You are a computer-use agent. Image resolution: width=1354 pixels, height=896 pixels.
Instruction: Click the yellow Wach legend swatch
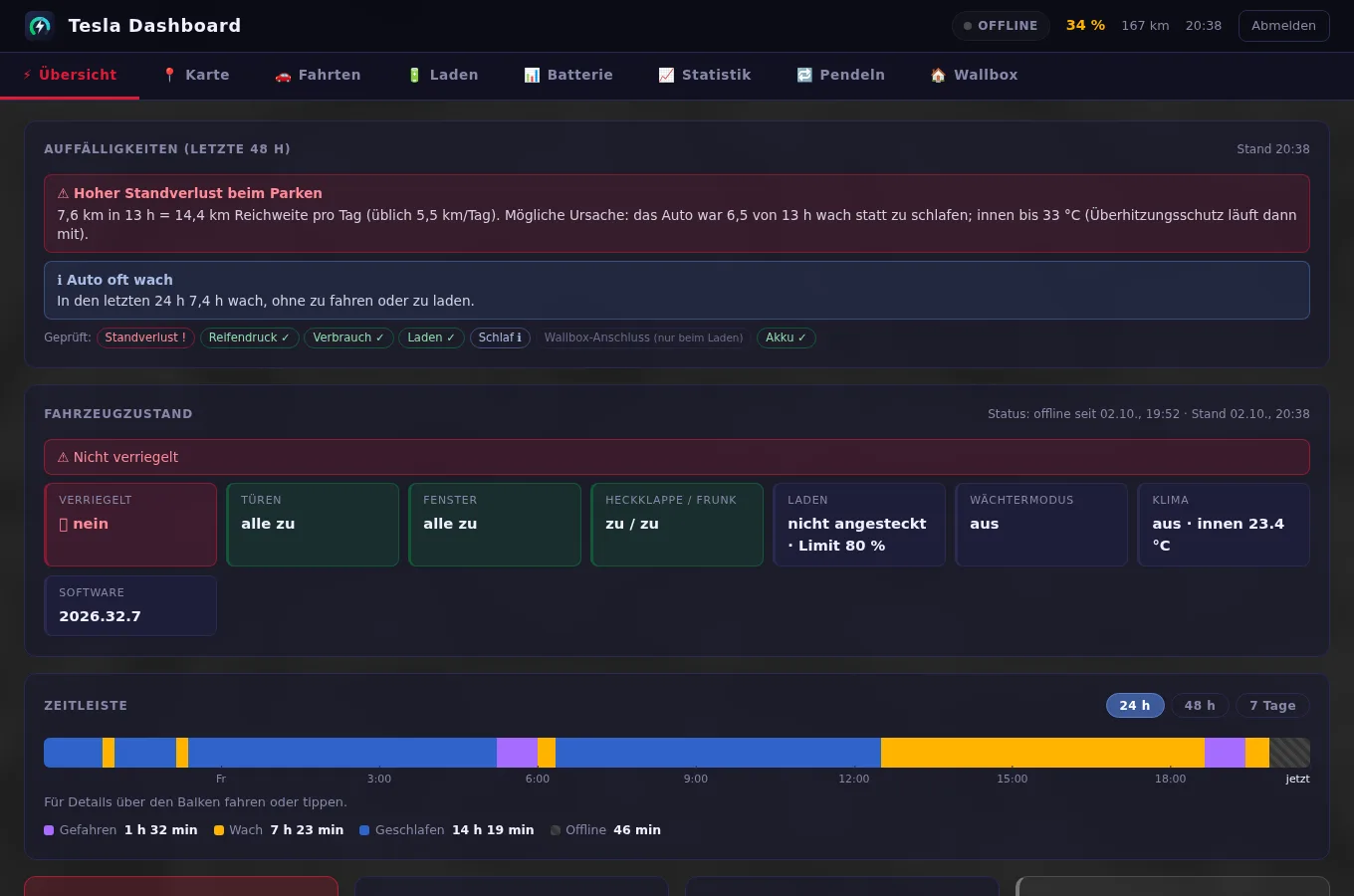tap(219, 830)
